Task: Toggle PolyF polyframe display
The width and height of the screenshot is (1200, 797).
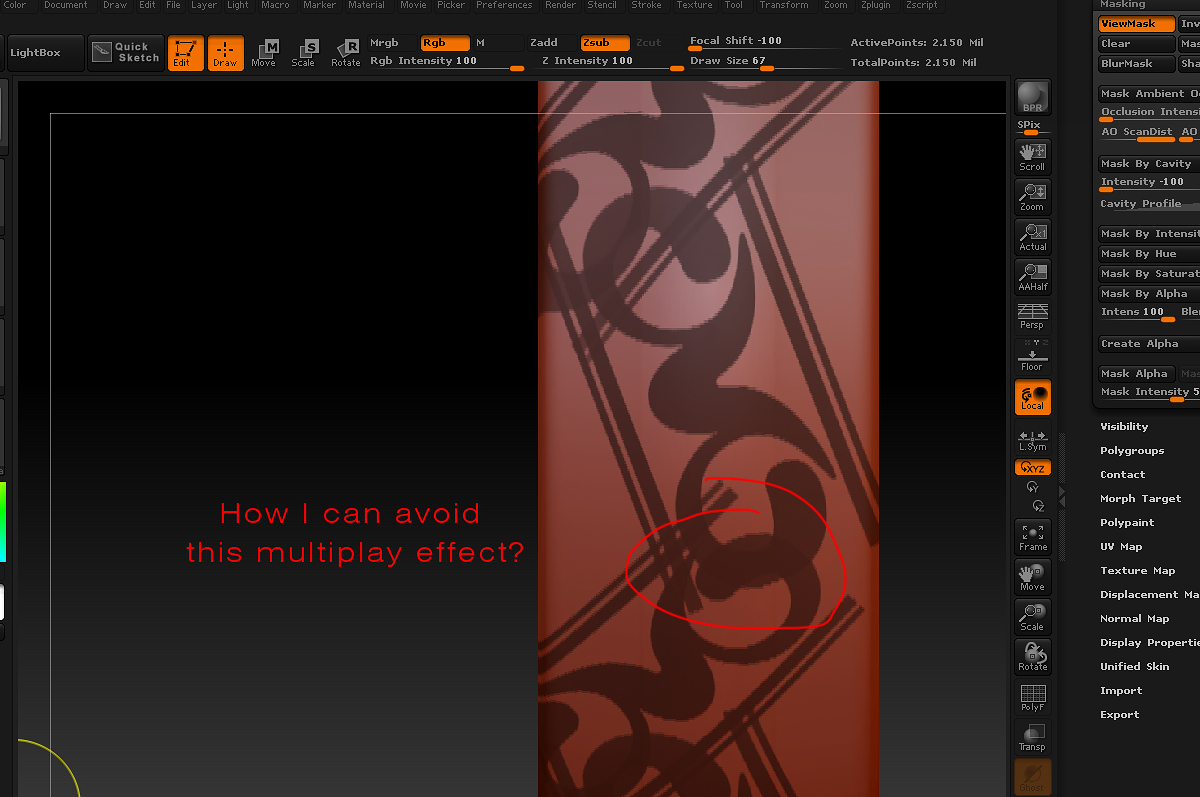Action: click(1033, 697)
